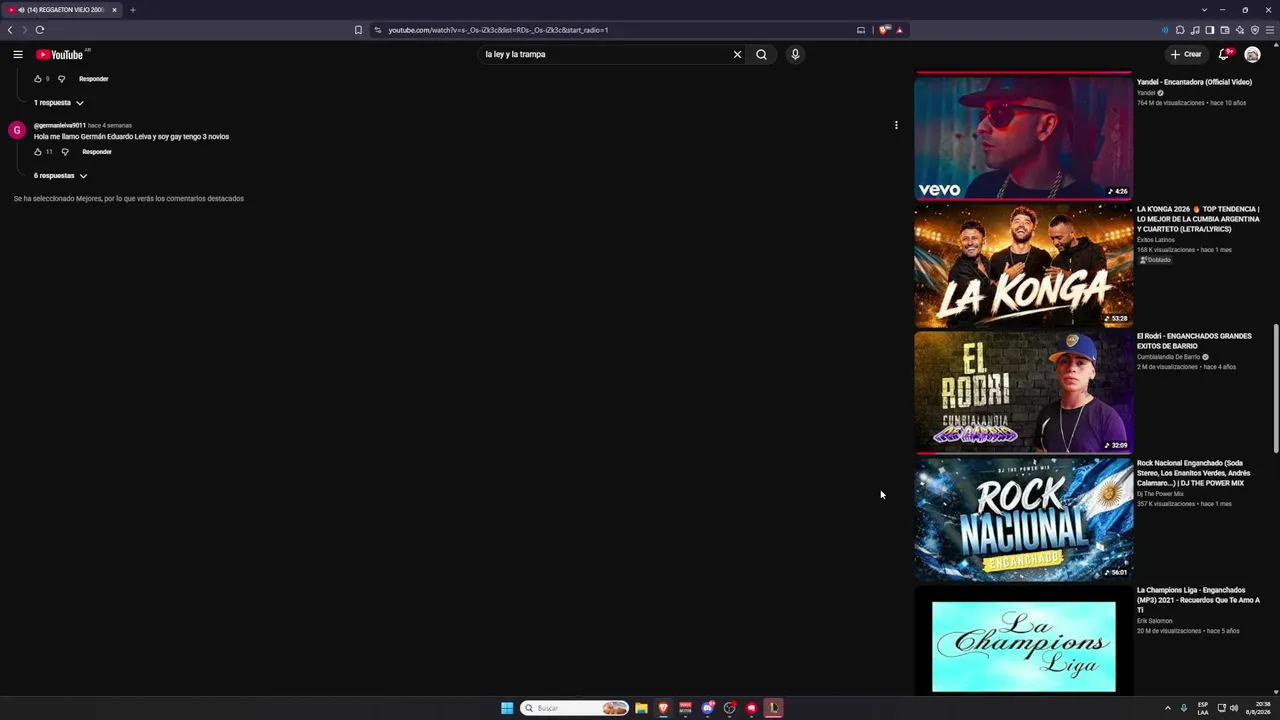
Task: Reload the current page
Action: tap(40, 30)
